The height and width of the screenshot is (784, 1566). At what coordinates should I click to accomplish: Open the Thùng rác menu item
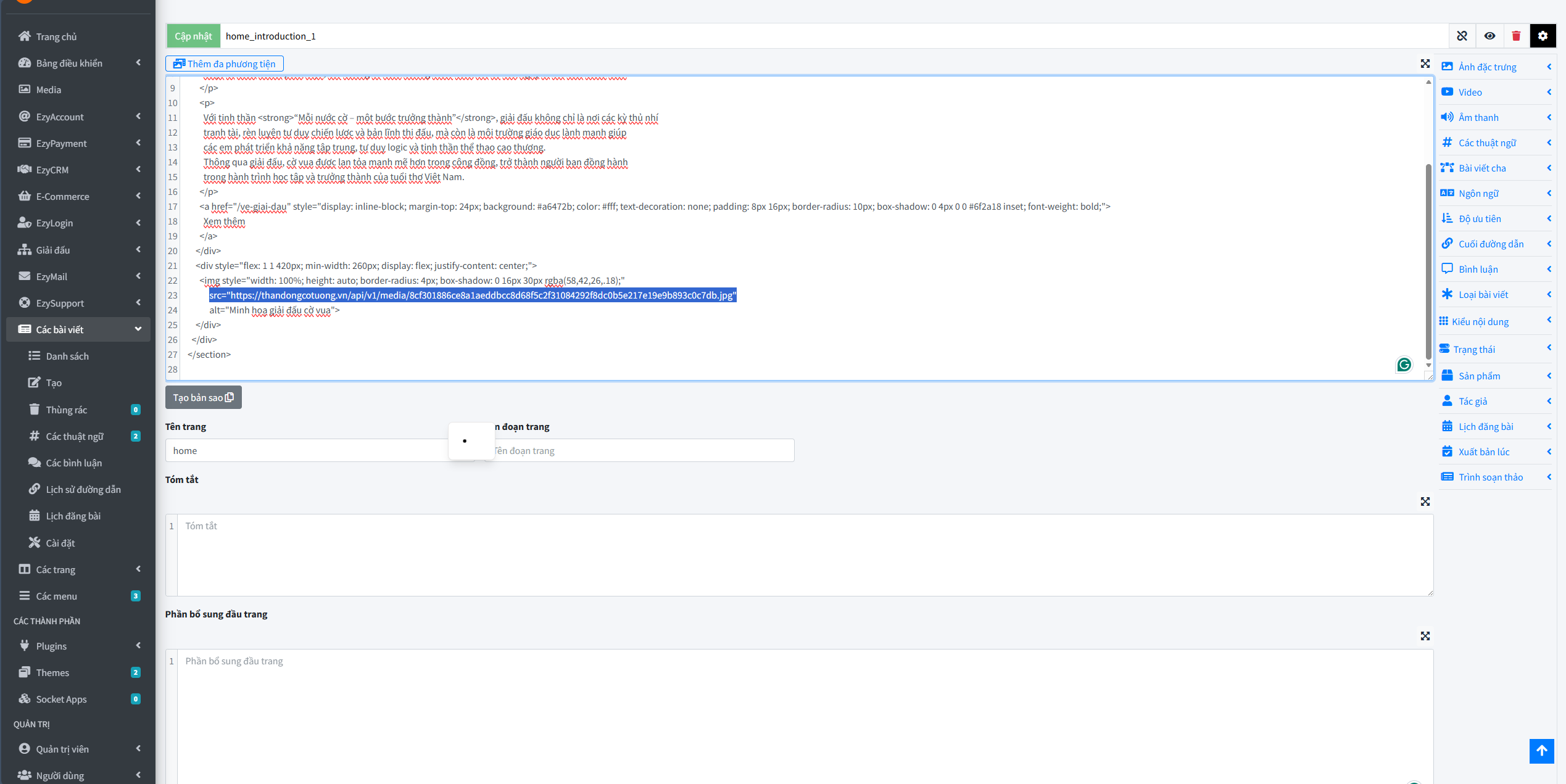66,410
